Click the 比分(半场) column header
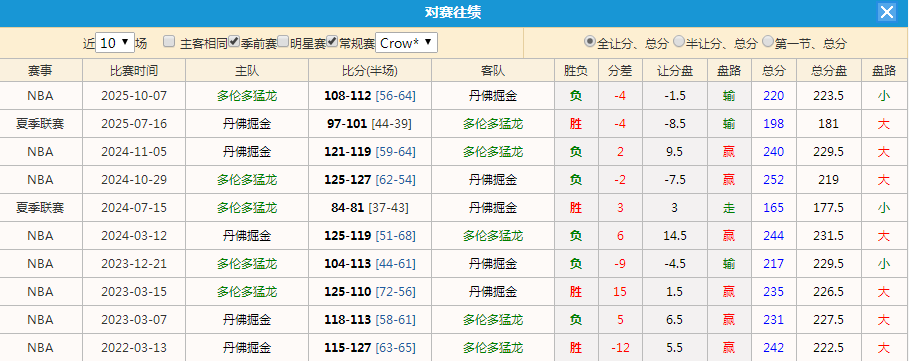 click(x=370, y=71)
